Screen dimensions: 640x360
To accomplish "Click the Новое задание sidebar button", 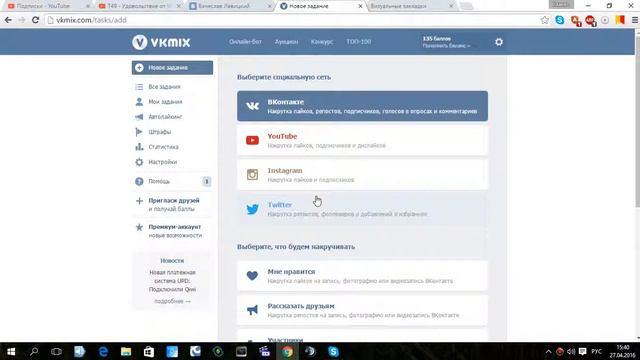I will (172, 68).
